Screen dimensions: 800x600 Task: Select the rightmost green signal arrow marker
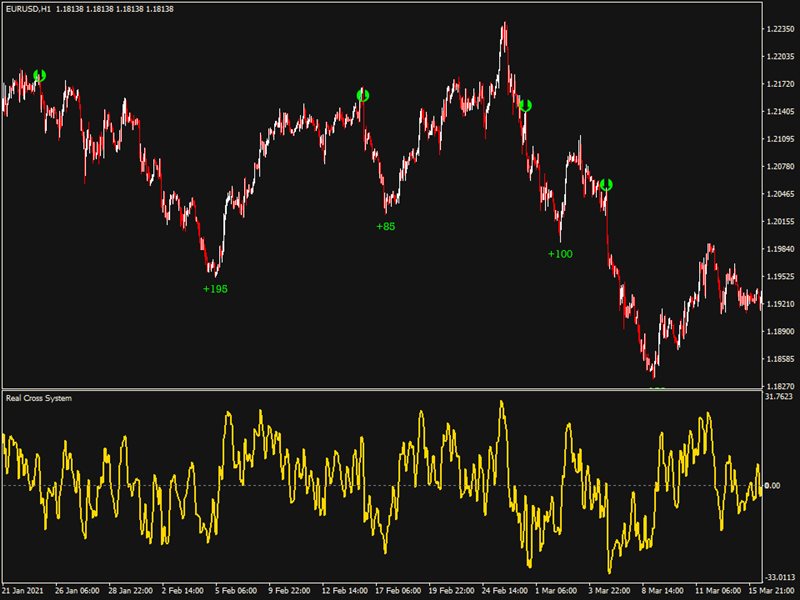(x=606, y=184)
